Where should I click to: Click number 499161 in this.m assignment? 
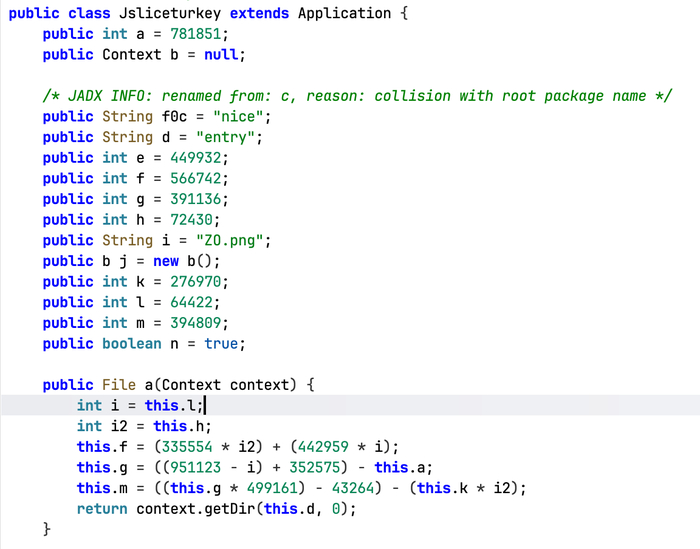pyautogui.click(x=272, y=487)
